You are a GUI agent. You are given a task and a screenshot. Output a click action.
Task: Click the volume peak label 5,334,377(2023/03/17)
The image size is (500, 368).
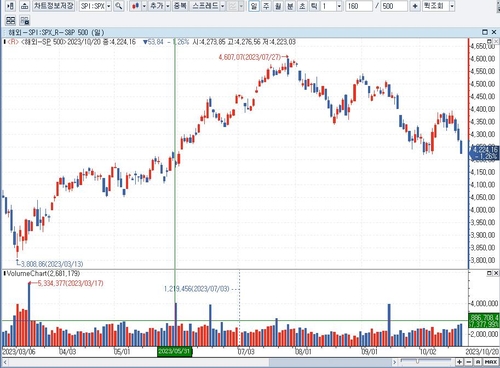click(x=70, y=283)
